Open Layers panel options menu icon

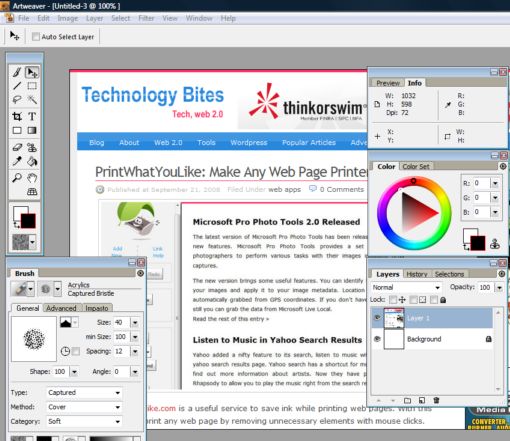(x=502, y=274)
